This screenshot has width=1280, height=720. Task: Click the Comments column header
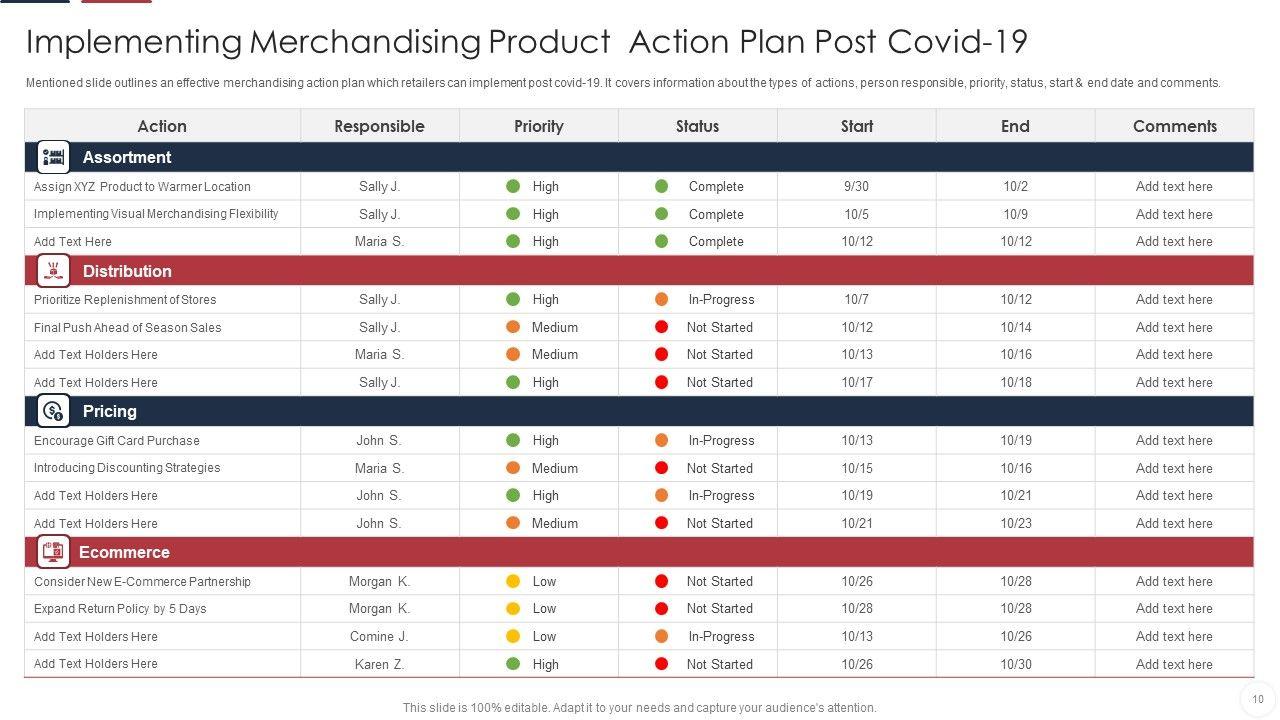pyautogui.click(x=1174, y=126)
